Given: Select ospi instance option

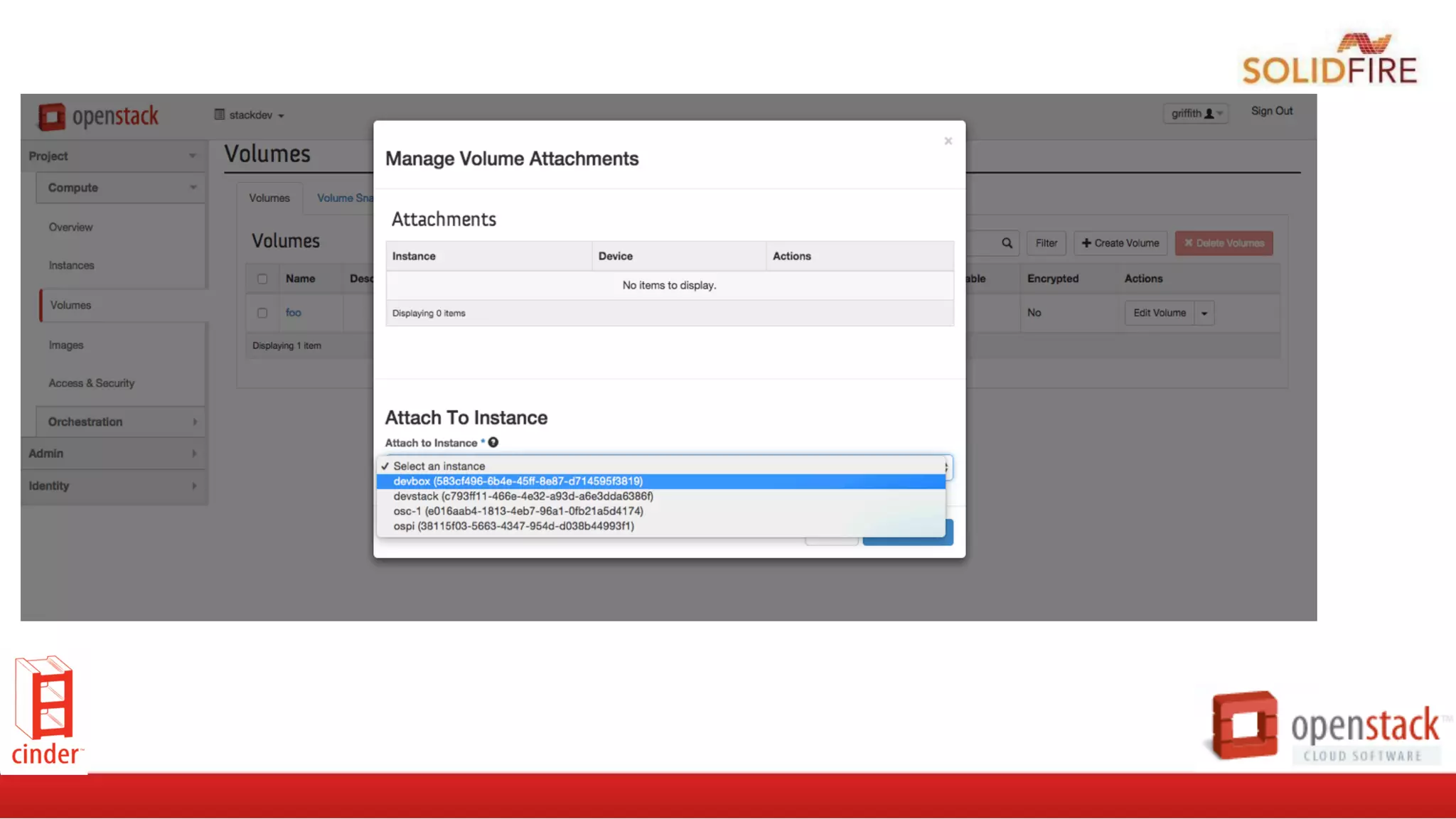Looking at the screenshot, I should (513, 526).
